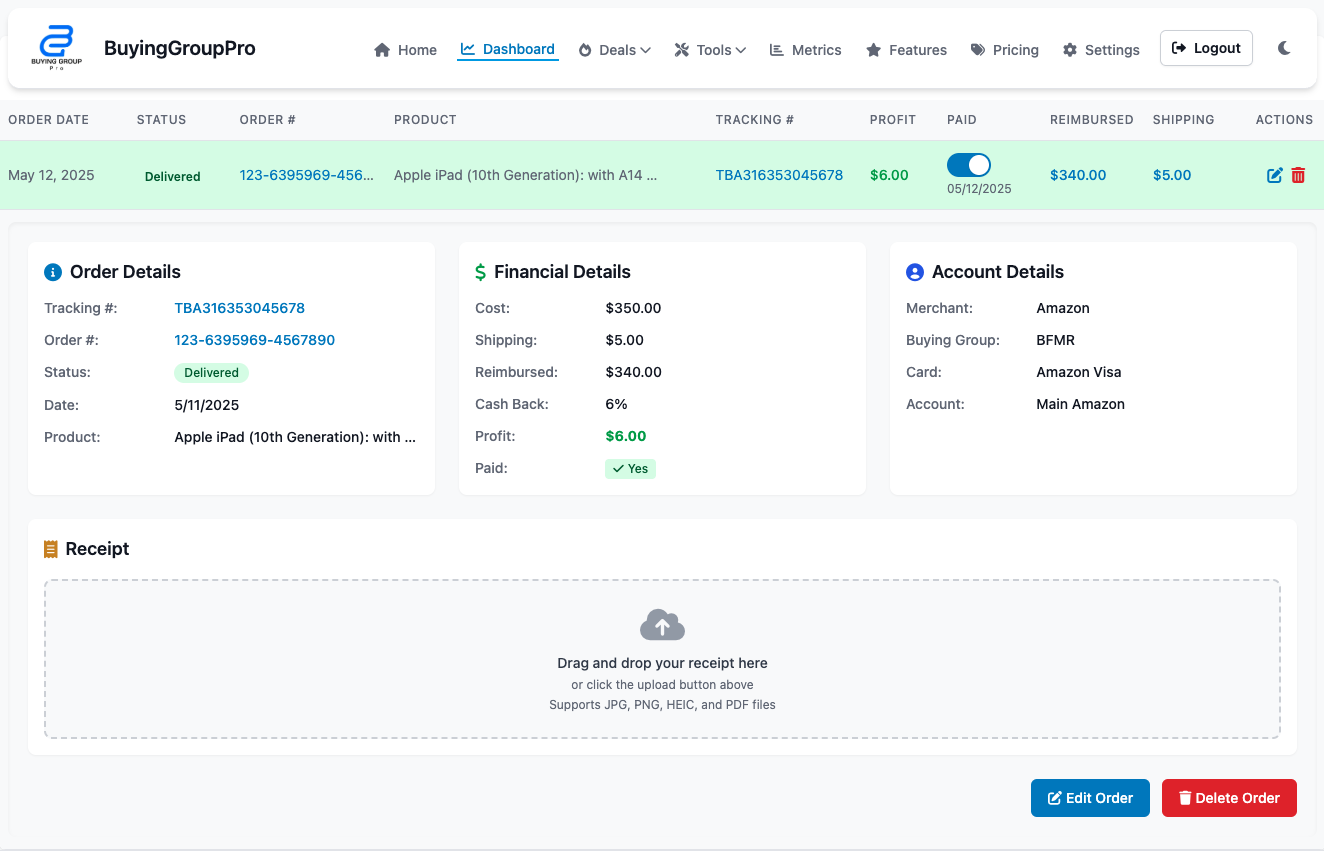Click the Main Amazon account value
The image size is (1324, 852).
1081,404
